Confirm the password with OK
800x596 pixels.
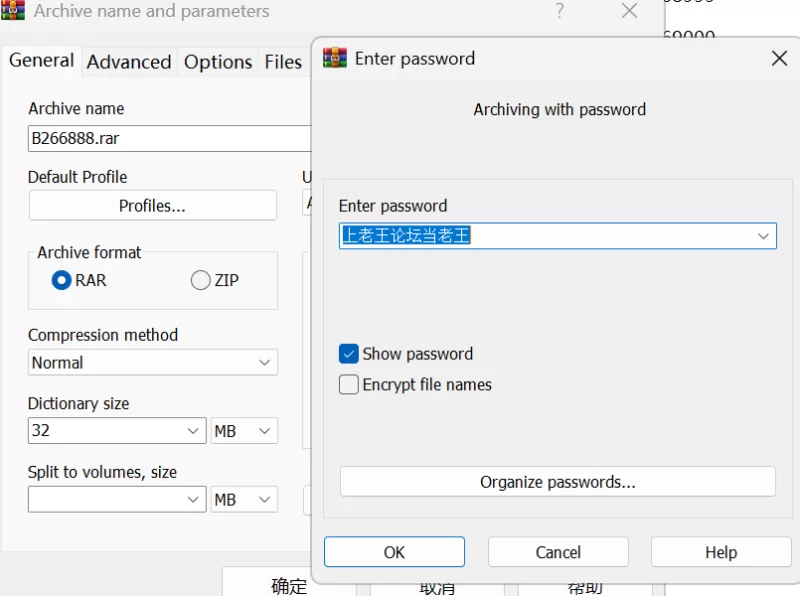pos(394,552)
